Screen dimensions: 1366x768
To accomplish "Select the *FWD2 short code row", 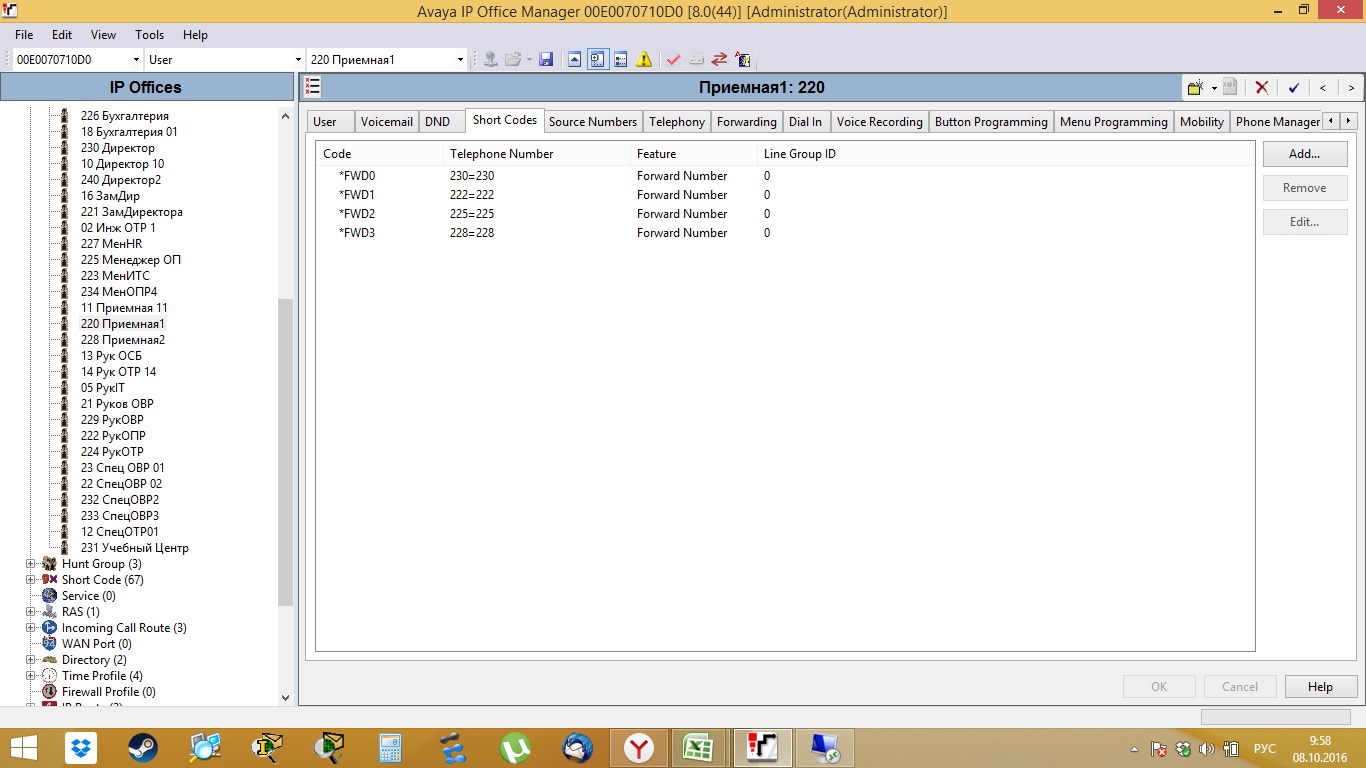I will click(x=785, y=214).
